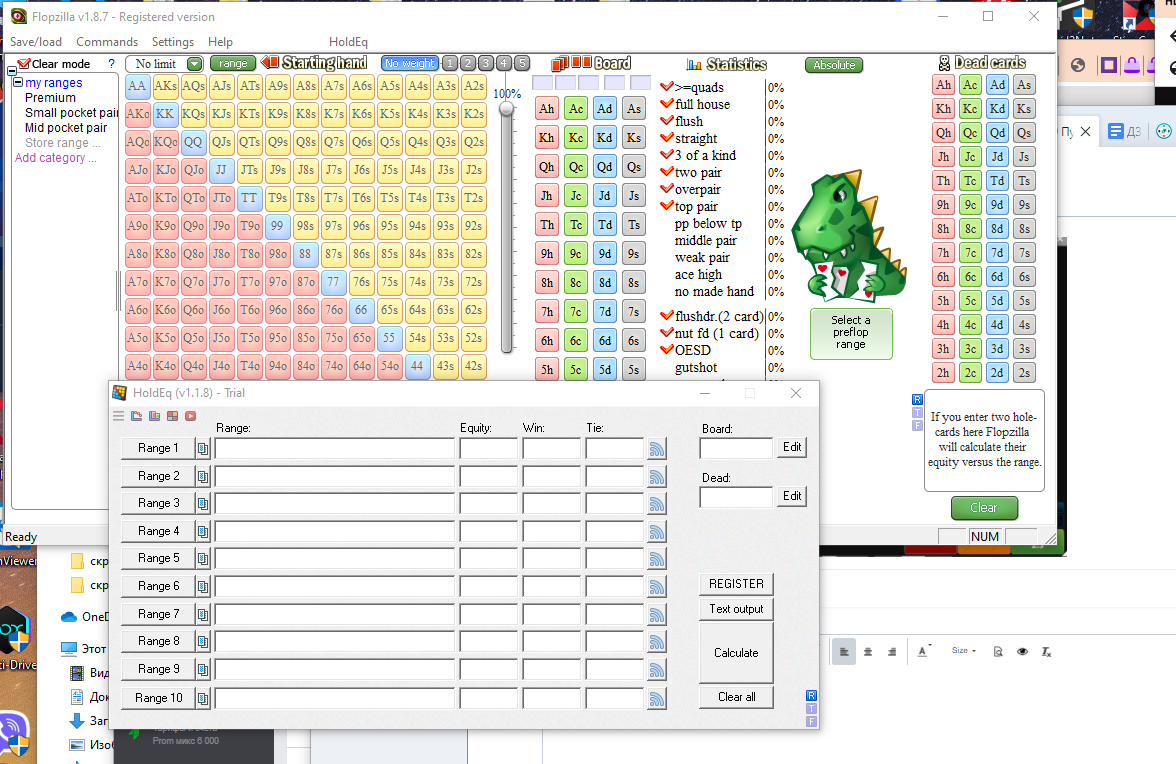Open the Size dropdown in editor toolbar
The height and width of the screenshot is (764, 1176).
coord(964,651)
